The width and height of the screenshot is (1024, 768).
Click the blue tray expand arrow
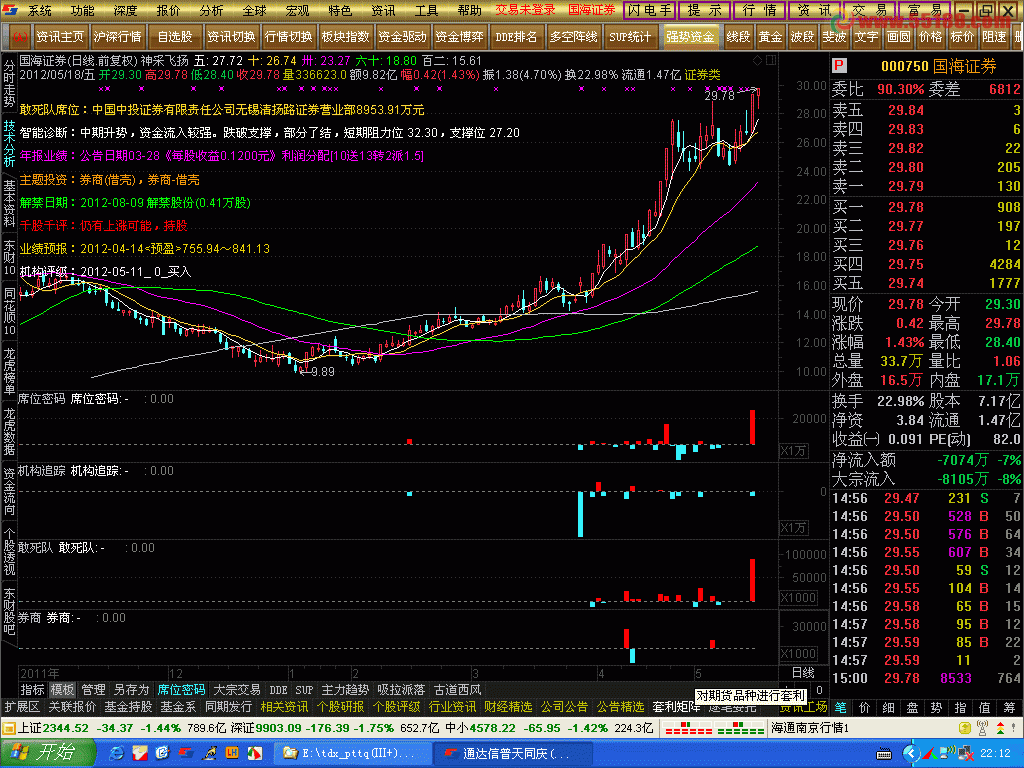pyautogui.click(x=913, y=754)
